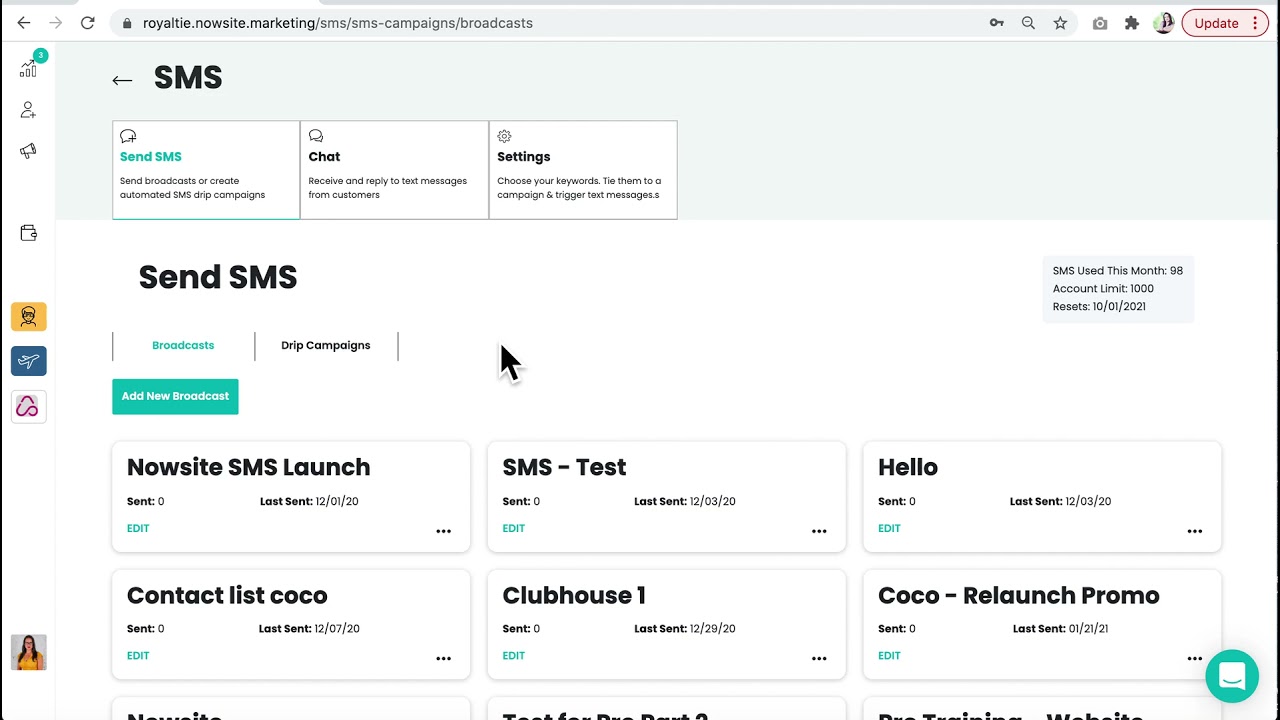Open the yellow face app icon
Viewport: 1280px width, 720px height.
pyautogui.click(x=29, y=317)
